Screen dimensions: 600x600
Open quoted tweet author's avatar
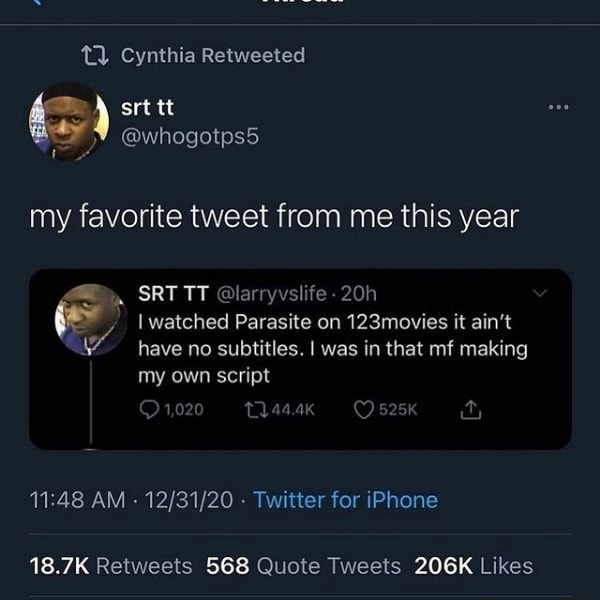[91, 320]
